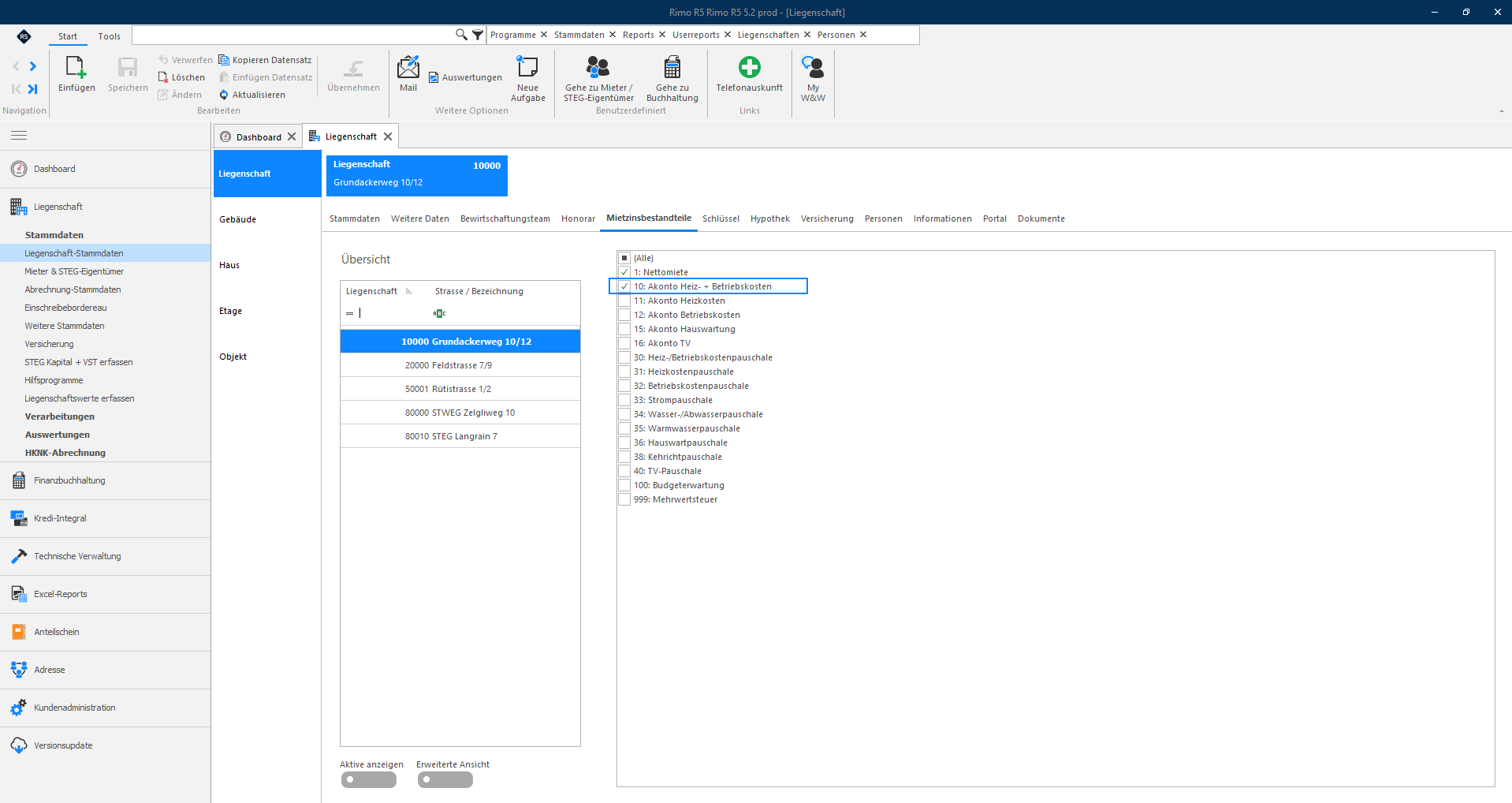This screenshot has width=1512, height=803.
Task: Open My W&W icon
Action: coord(813,68)
